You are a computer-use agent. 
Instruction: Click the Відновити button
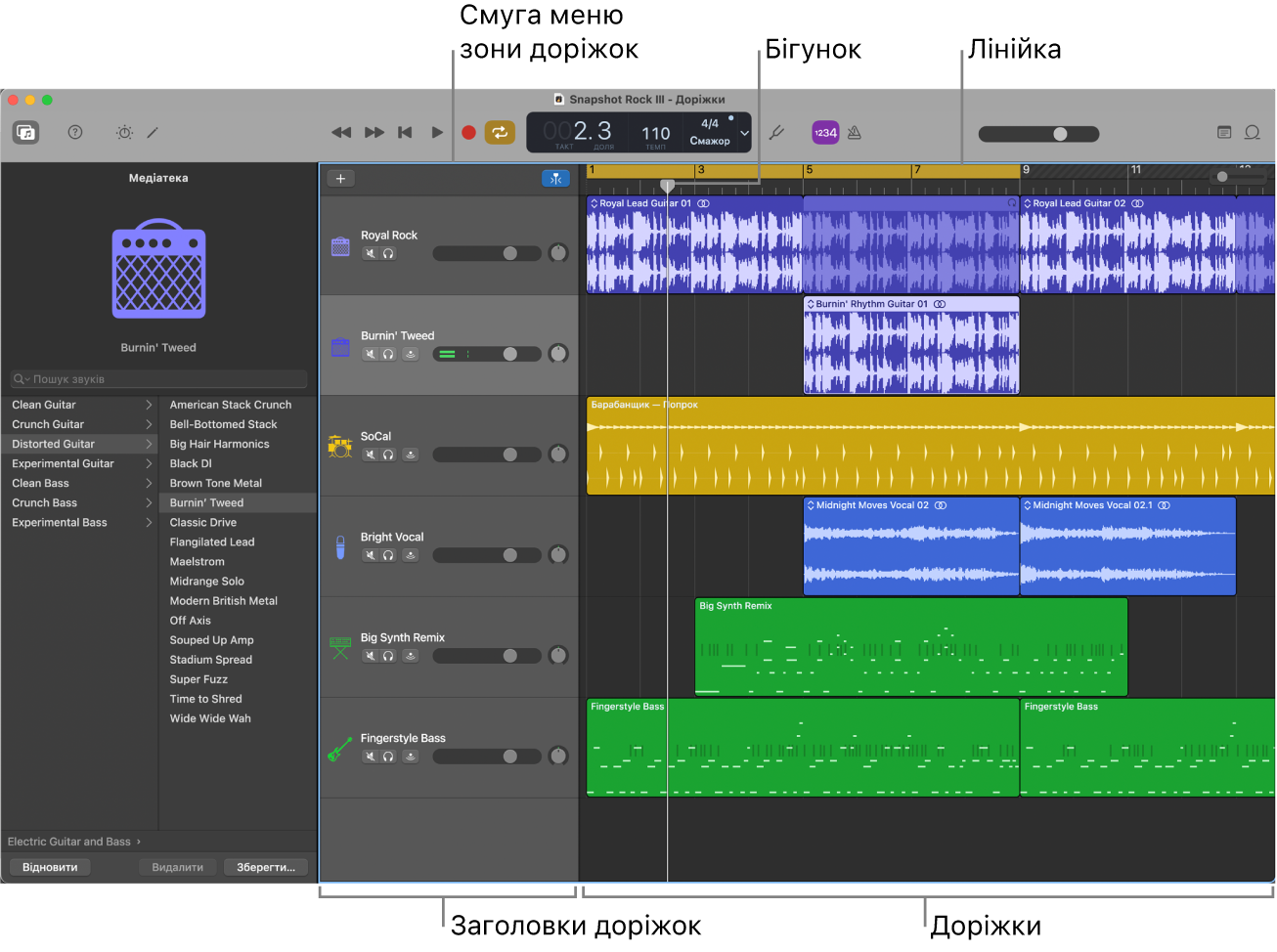[50, 867]
